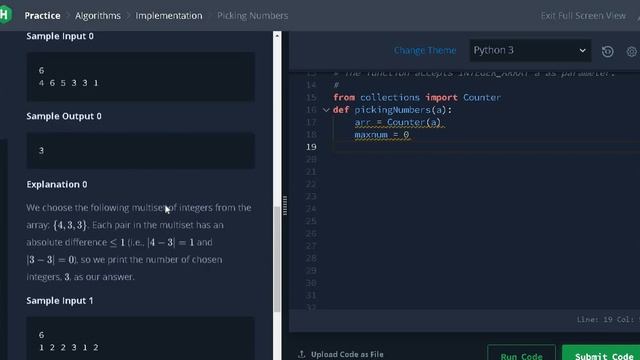This screenshot has height=360, width=640.
Task: Click the Sample Output 0 heading
Action: pyautogui.click(x=64, y=116)
